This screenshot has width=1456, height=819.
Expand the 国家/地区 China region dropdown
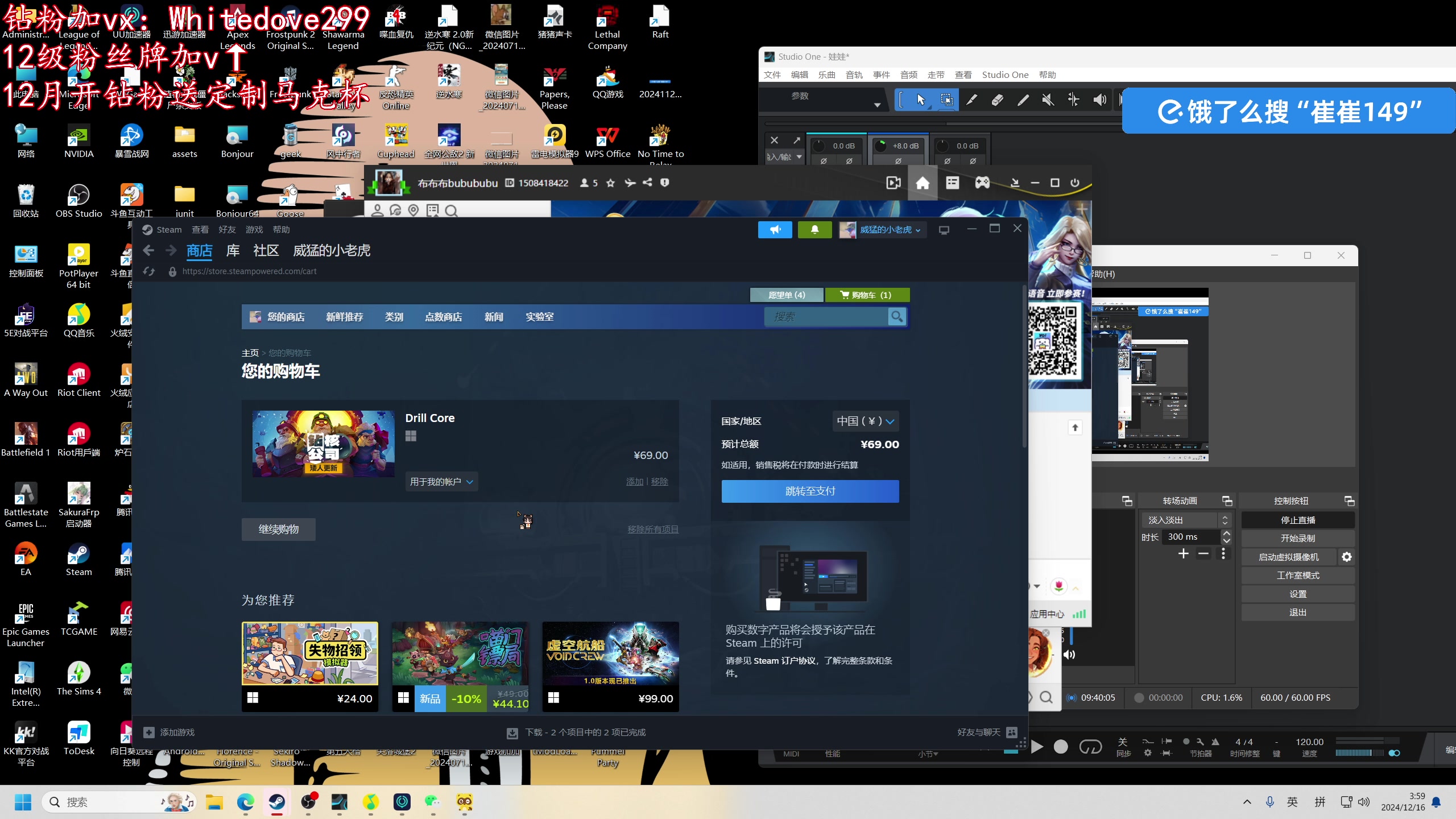(x=863, y=421)
